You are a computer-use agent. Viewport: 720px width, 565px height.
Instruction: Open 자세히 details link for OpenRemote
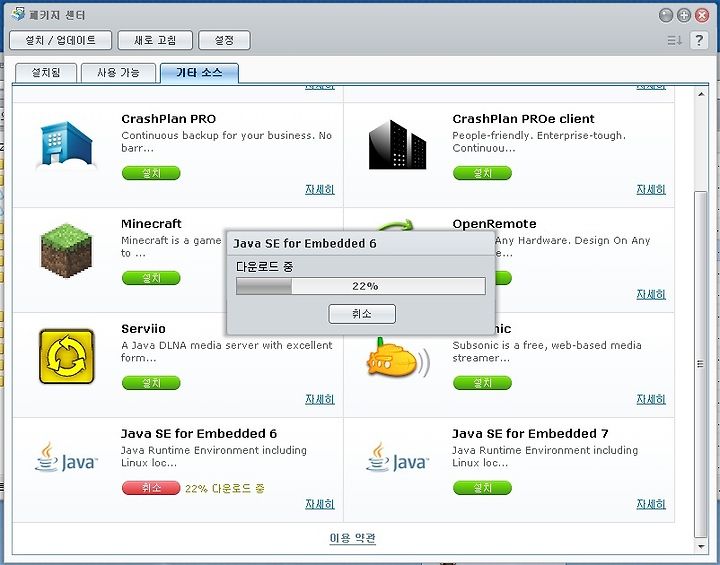651,294
